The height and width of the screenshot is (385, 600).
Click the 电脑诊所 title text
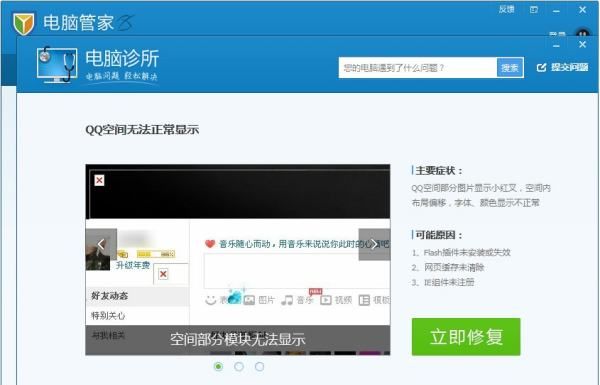click(x=122, y=59)
